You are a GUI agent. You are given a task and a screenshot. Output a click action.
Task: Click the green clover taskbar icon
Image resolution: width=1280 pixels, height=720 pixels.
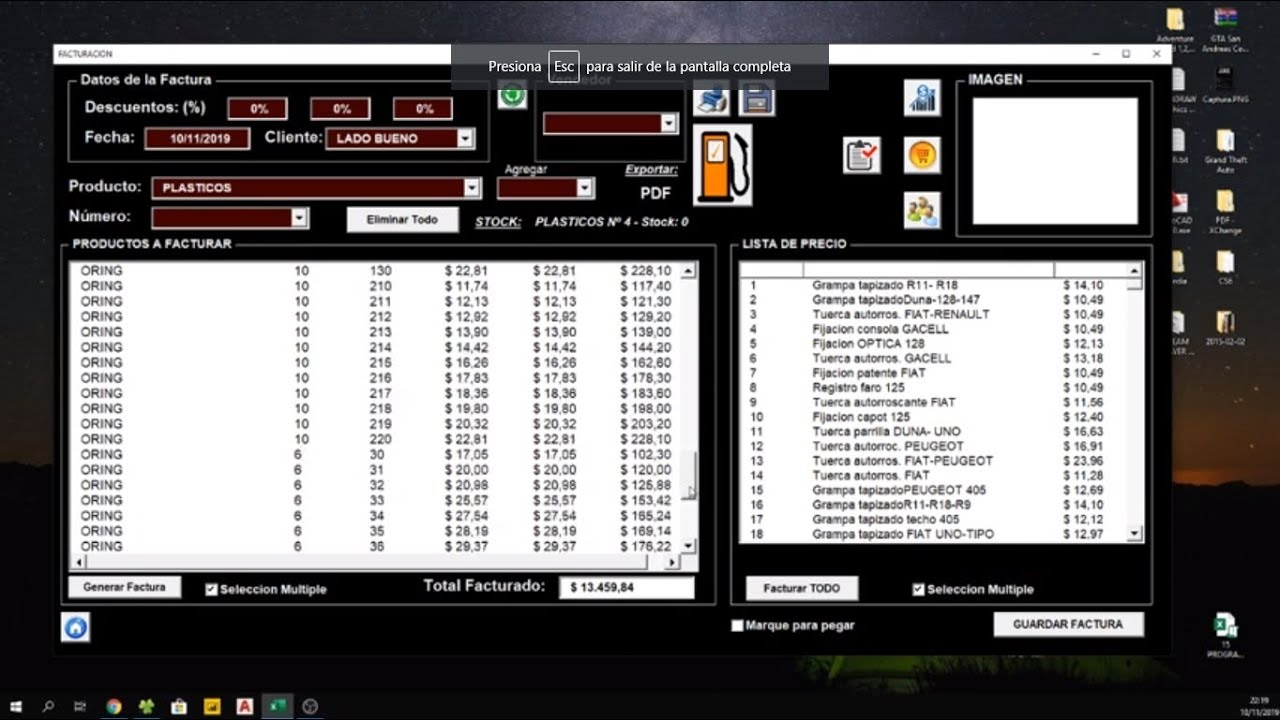146,706
